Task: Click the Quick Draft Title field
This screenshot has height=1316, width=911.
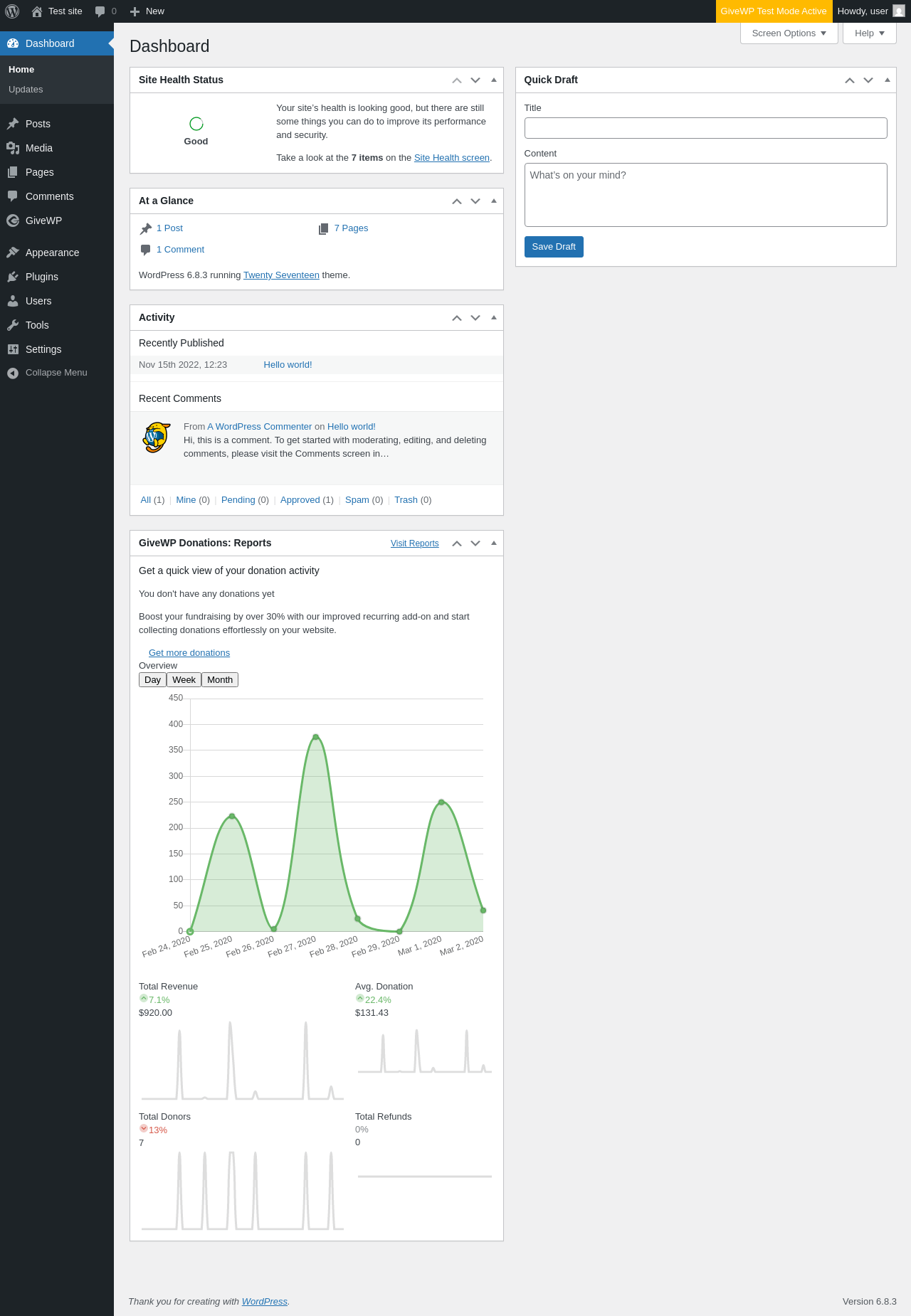Action: click(x=705, y=128)
